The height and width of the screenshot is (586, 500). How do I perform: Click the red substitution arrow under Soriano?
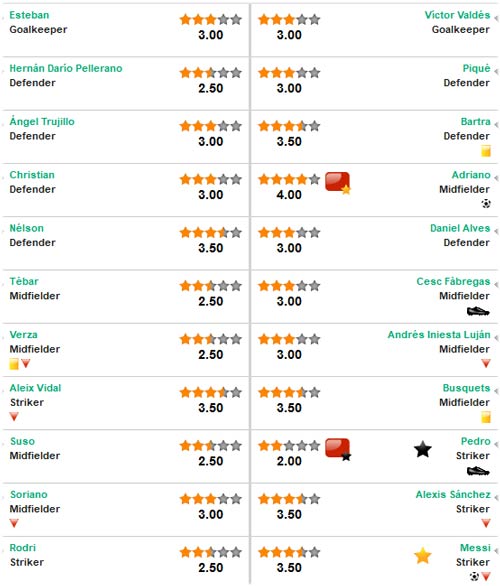tap(14, 523)
